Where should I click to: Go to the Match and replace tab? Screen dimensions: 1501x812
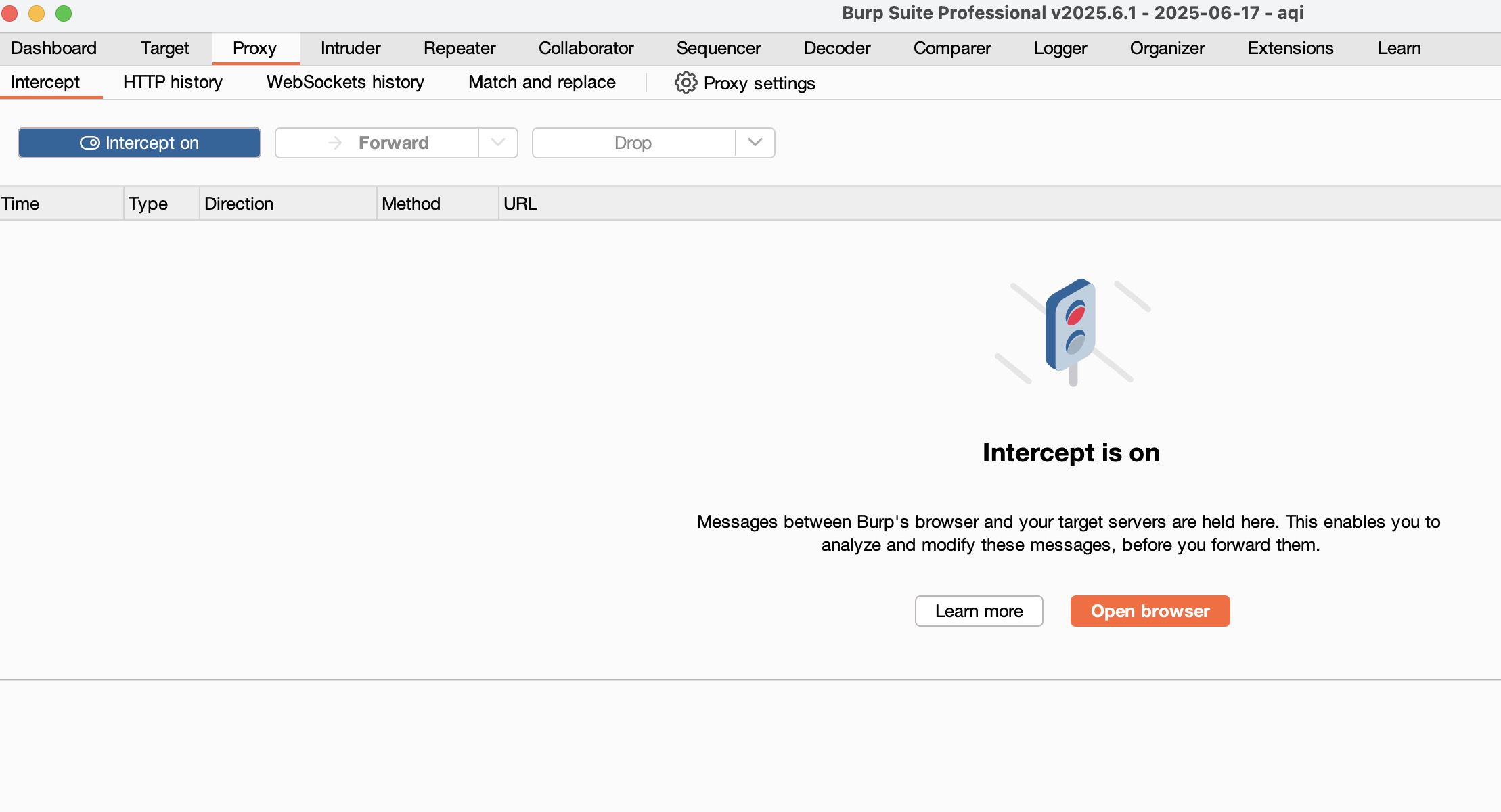(541, 83)
